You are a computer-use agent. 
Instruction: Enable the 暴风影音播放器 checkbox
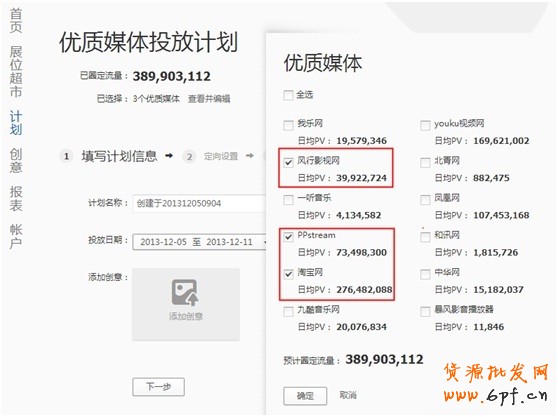click(x=425, y=312)
